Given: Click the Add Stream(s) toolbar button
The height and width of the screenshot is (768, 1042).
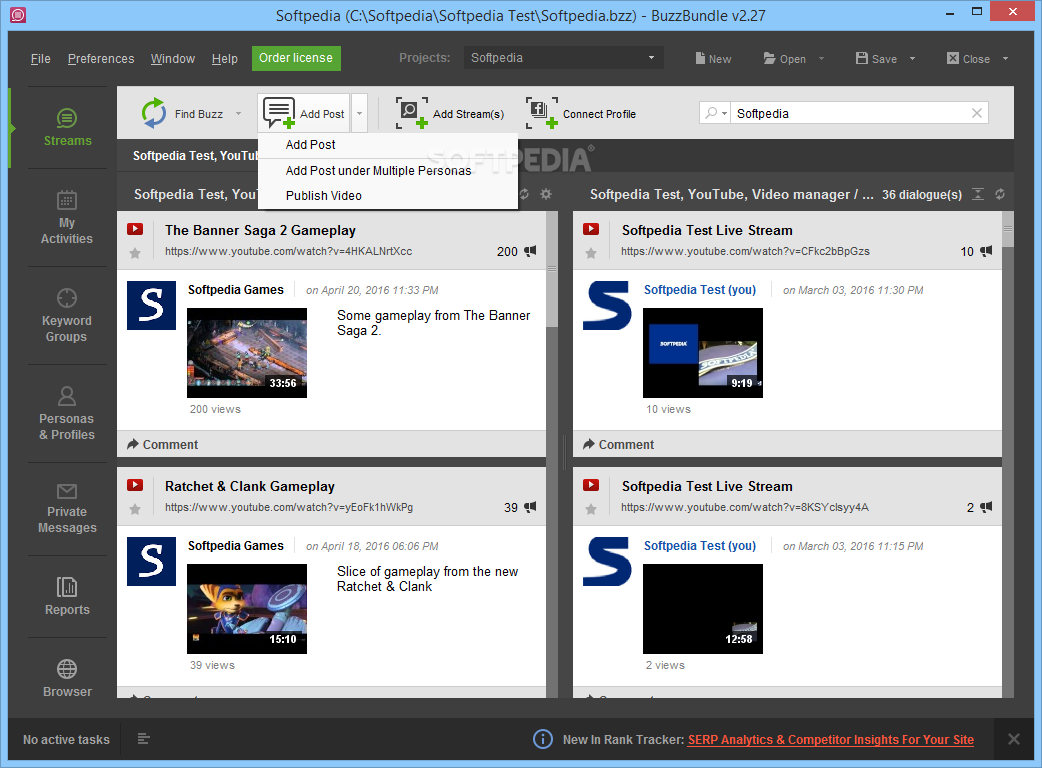Looking at the screenshot, I should pyautogui.click(x=451, y=113).
